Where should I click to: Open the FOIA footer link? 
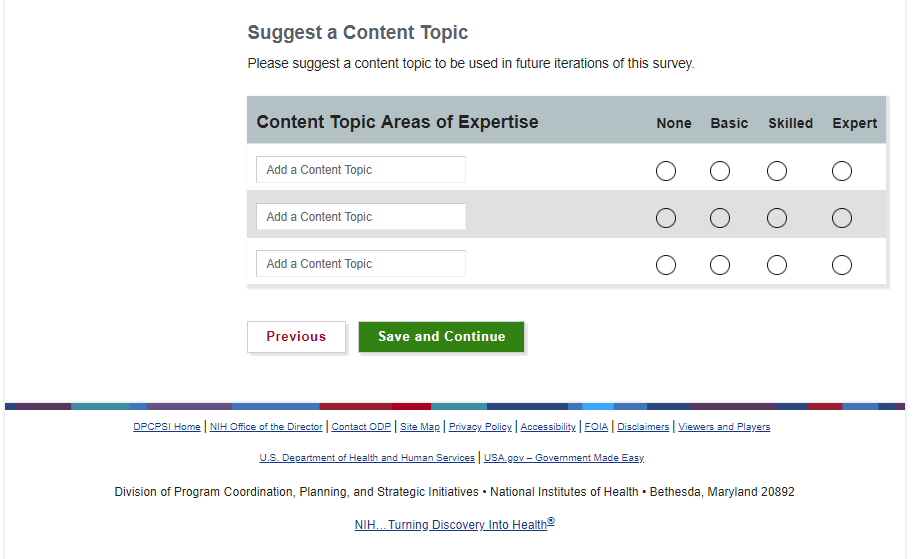point(596,427)
